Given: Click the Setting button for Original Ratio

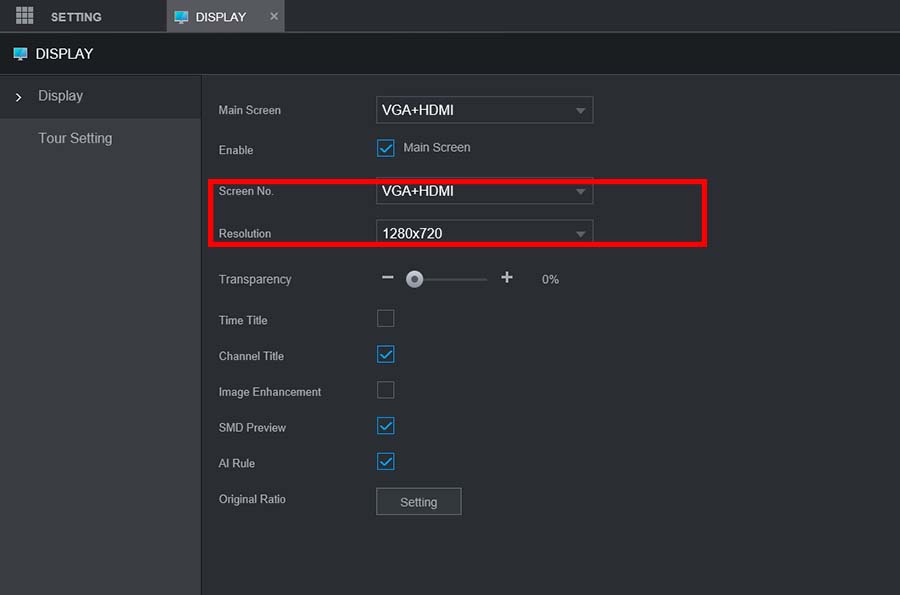Looking at the screenshot, I should [418, 501].
